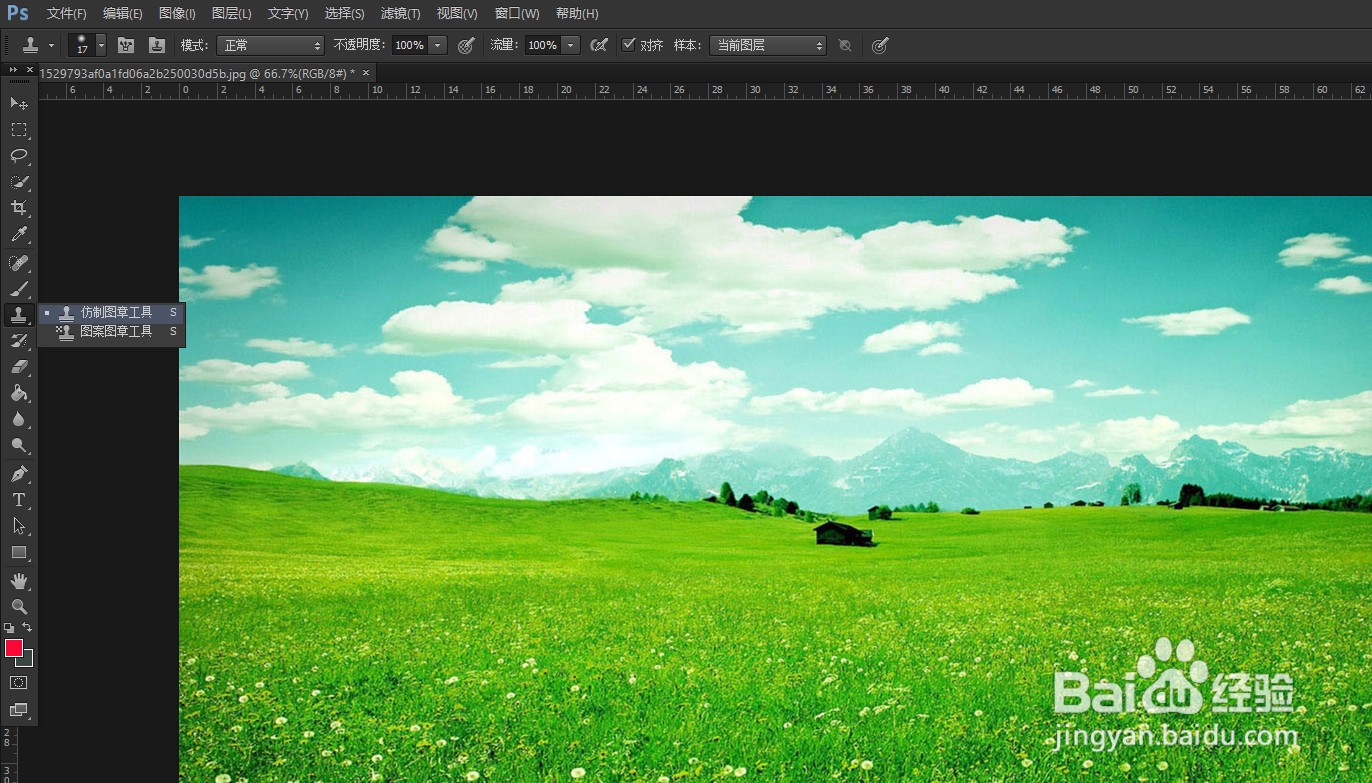Open the 编辑(E) menu
This screenshot has width=1372, height=783.
pyautogui.click(x=123, y=14)
